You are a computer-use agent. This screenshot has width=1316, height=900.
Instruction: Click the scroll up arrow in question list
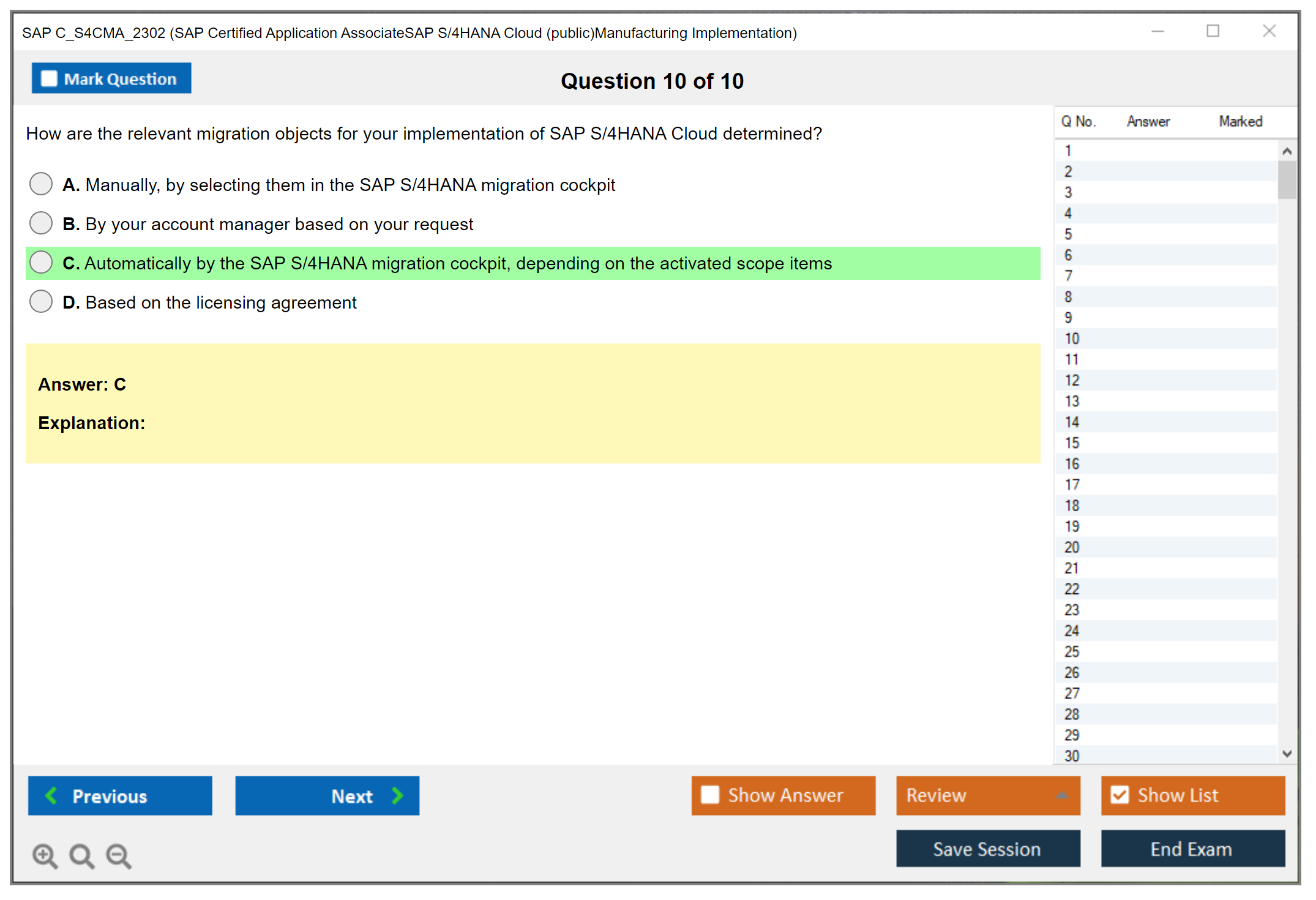pos(1287,151)
